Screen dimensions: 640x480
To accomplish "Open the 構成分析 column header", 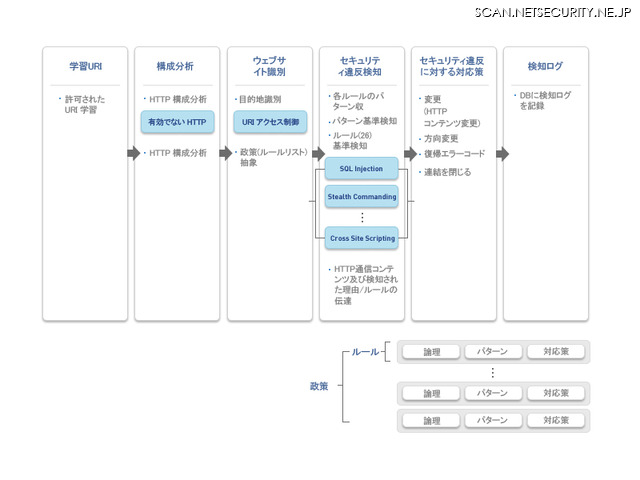I will click(177, 67).
